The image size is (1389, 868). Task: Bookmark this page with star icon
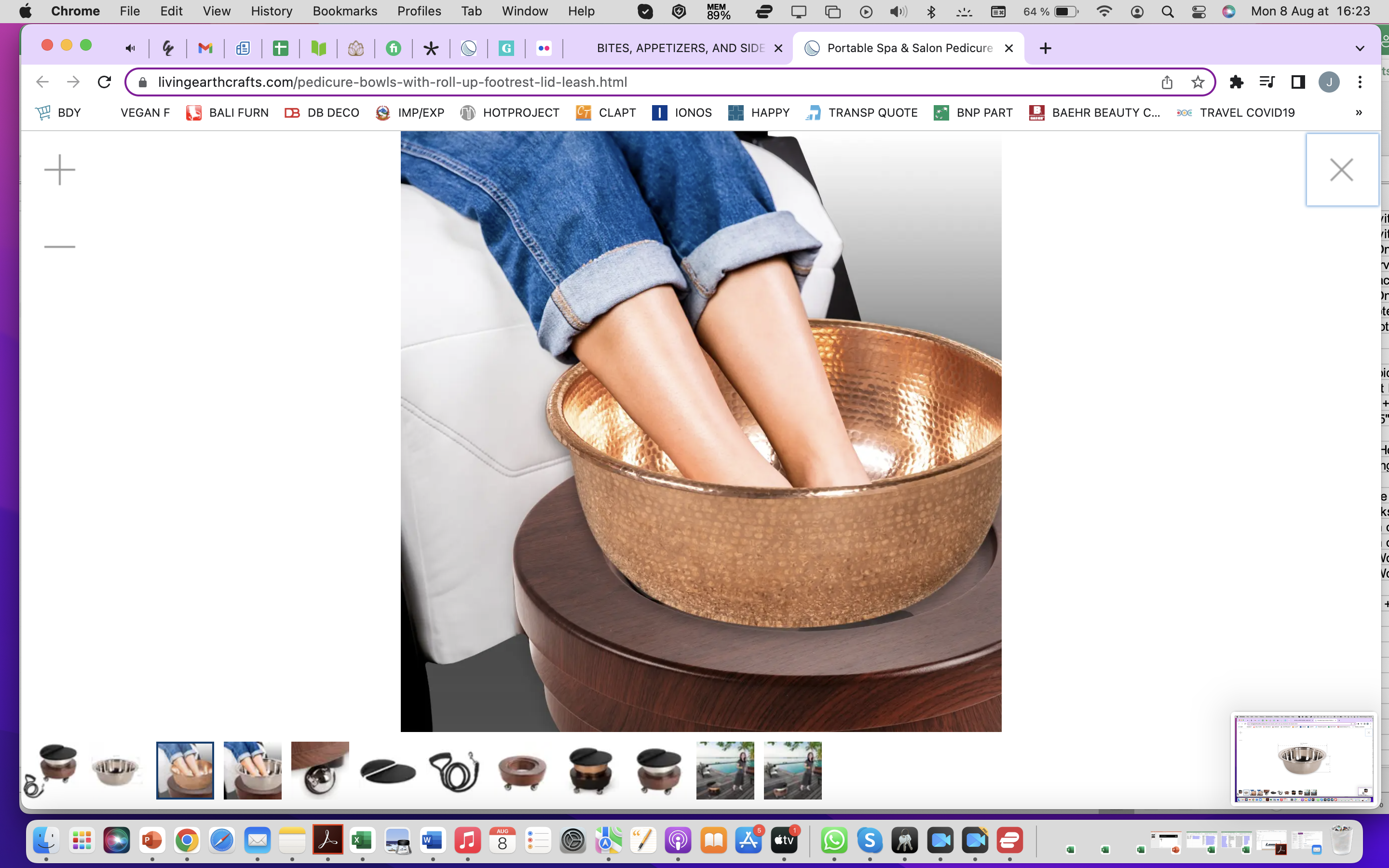pyautogui.click(x=1198, y=82)
